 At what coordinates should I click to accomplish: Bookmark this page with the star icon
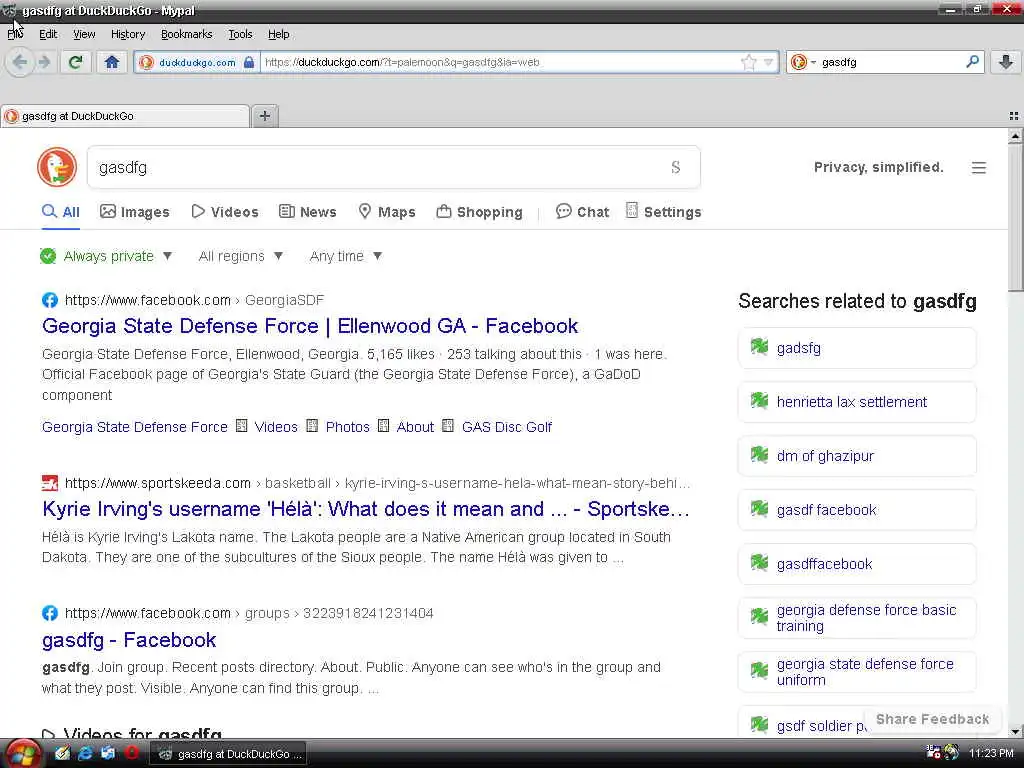[x=748, y=62]
